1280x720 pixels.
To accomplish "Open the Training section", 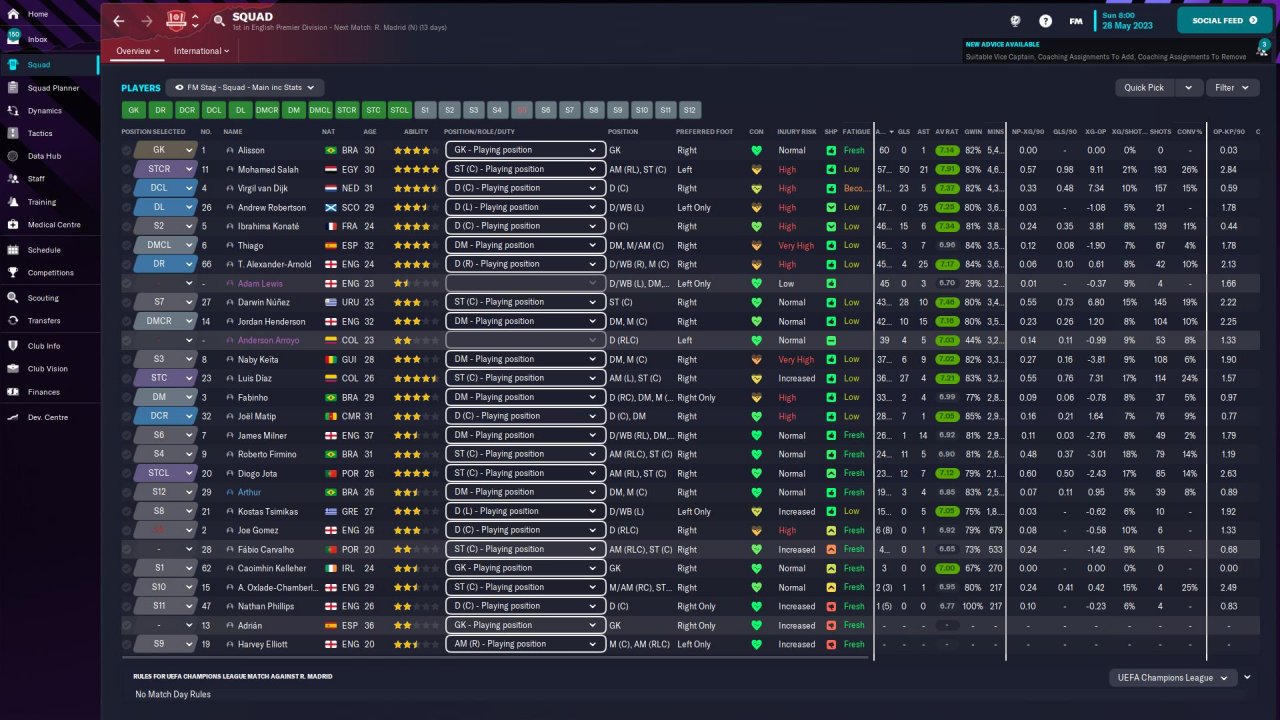I will [41, 202].
